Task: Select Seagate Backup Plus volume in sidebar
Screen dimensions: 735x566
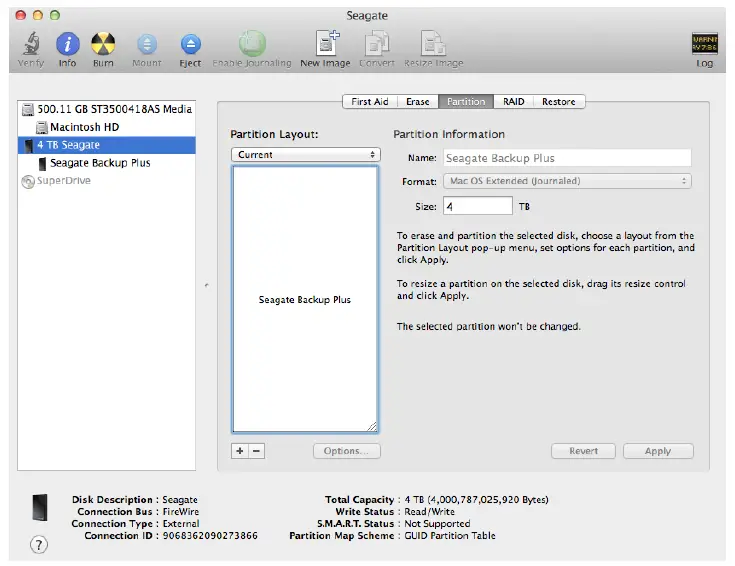Action: 107,163
